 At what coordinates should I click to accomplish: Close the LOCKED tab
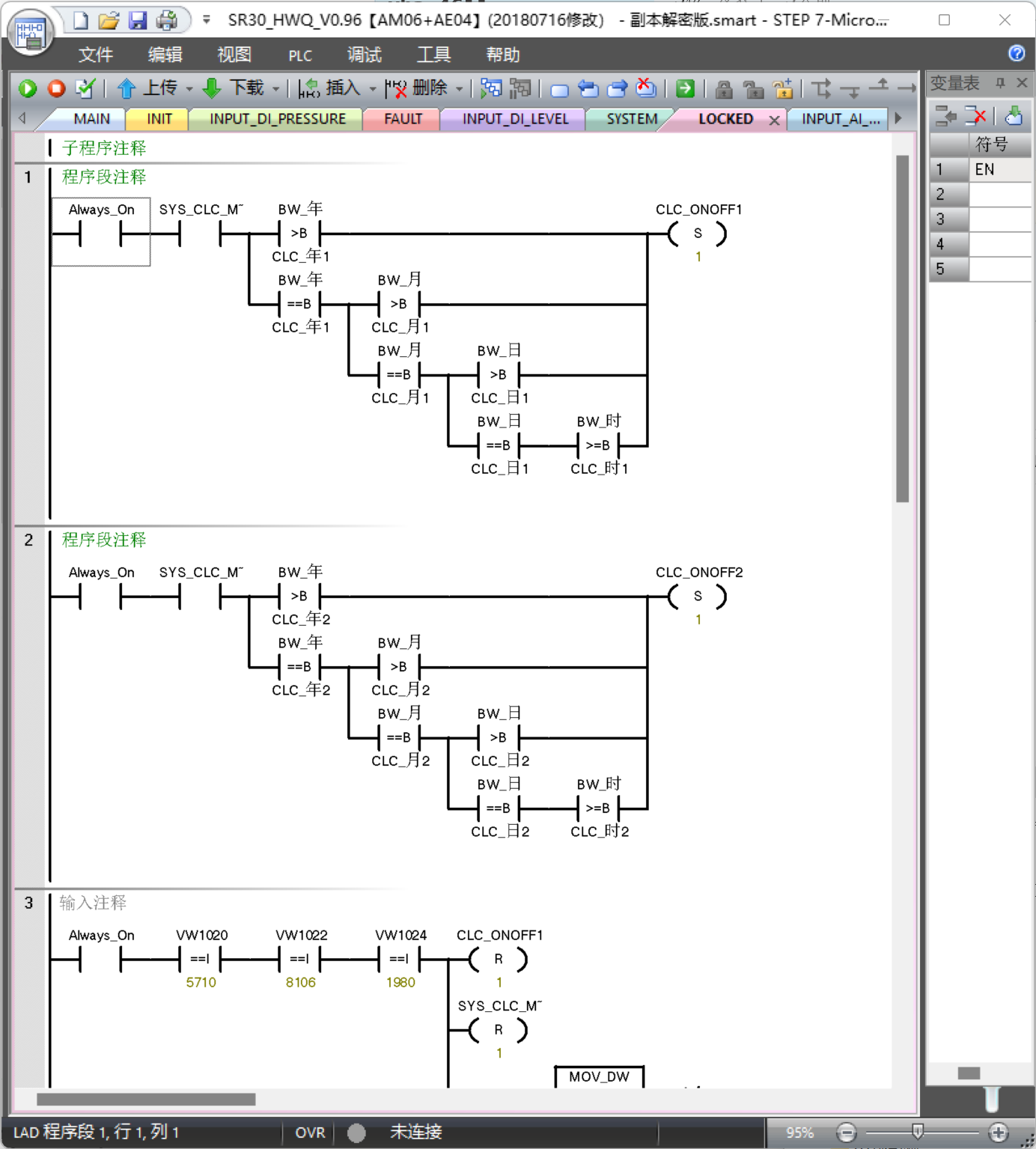click(x=775, y=120)
